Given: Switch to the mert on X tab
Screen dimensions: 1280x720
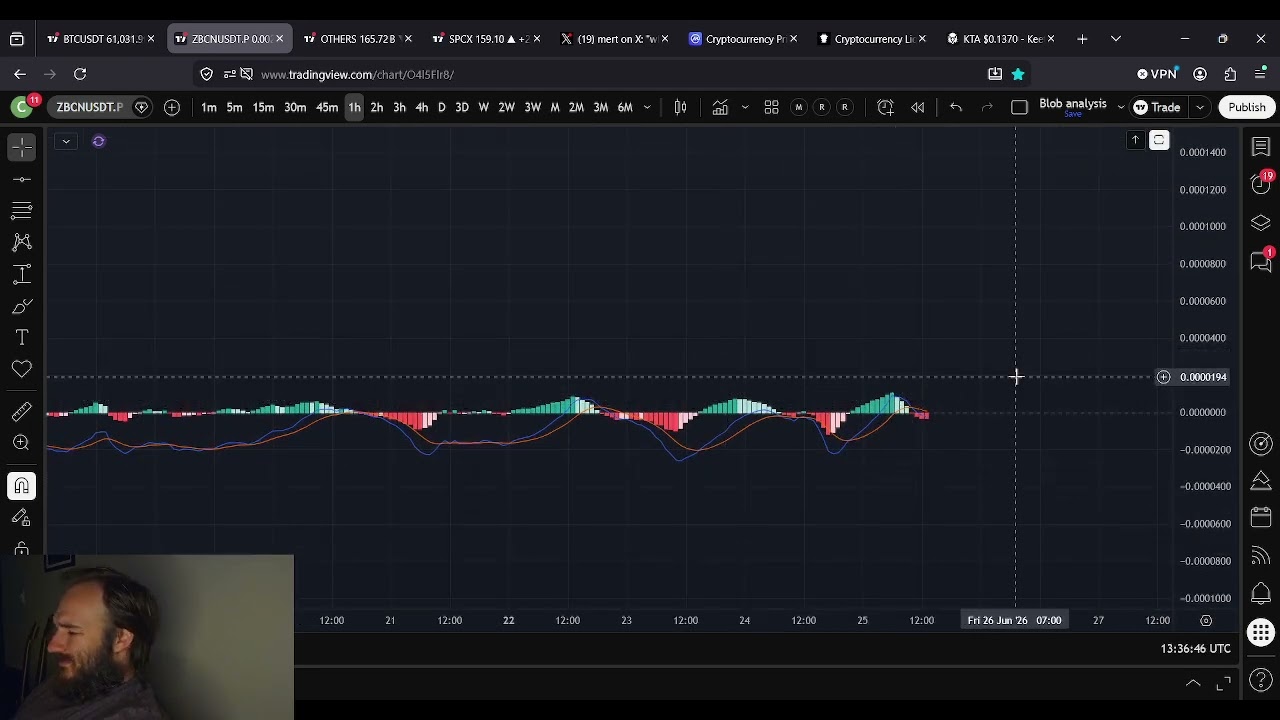Looking at the screenshot, I should click(616, 39).
